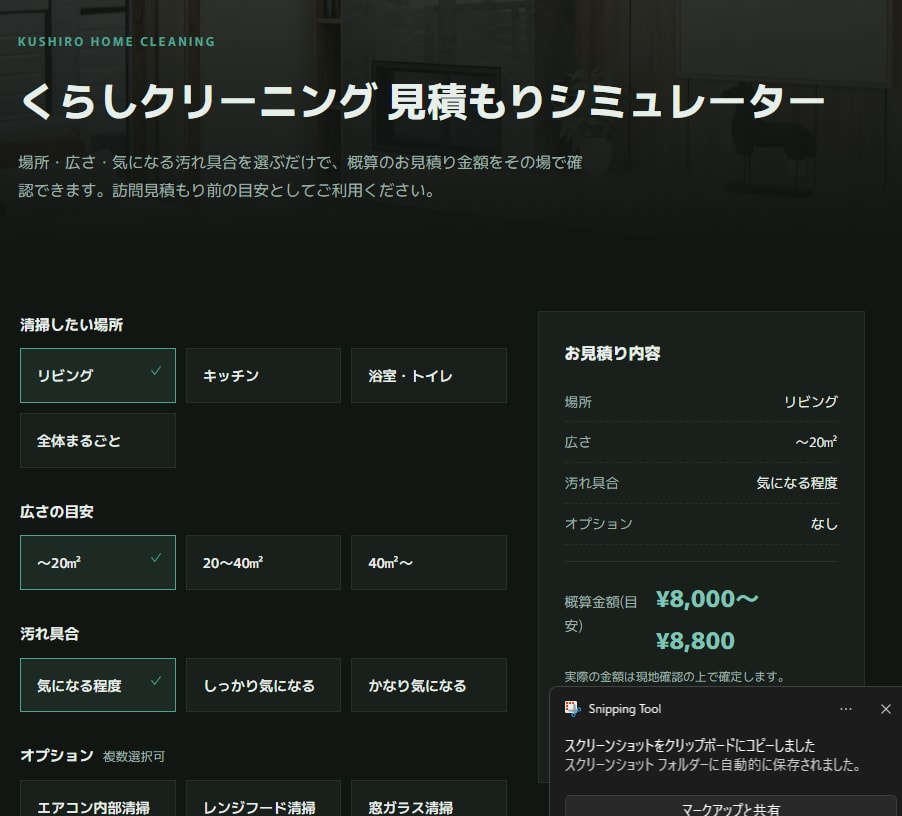Open Snipping Tool notification more options menu
This screenshot has width=902, height=816.
click(846, 709)
